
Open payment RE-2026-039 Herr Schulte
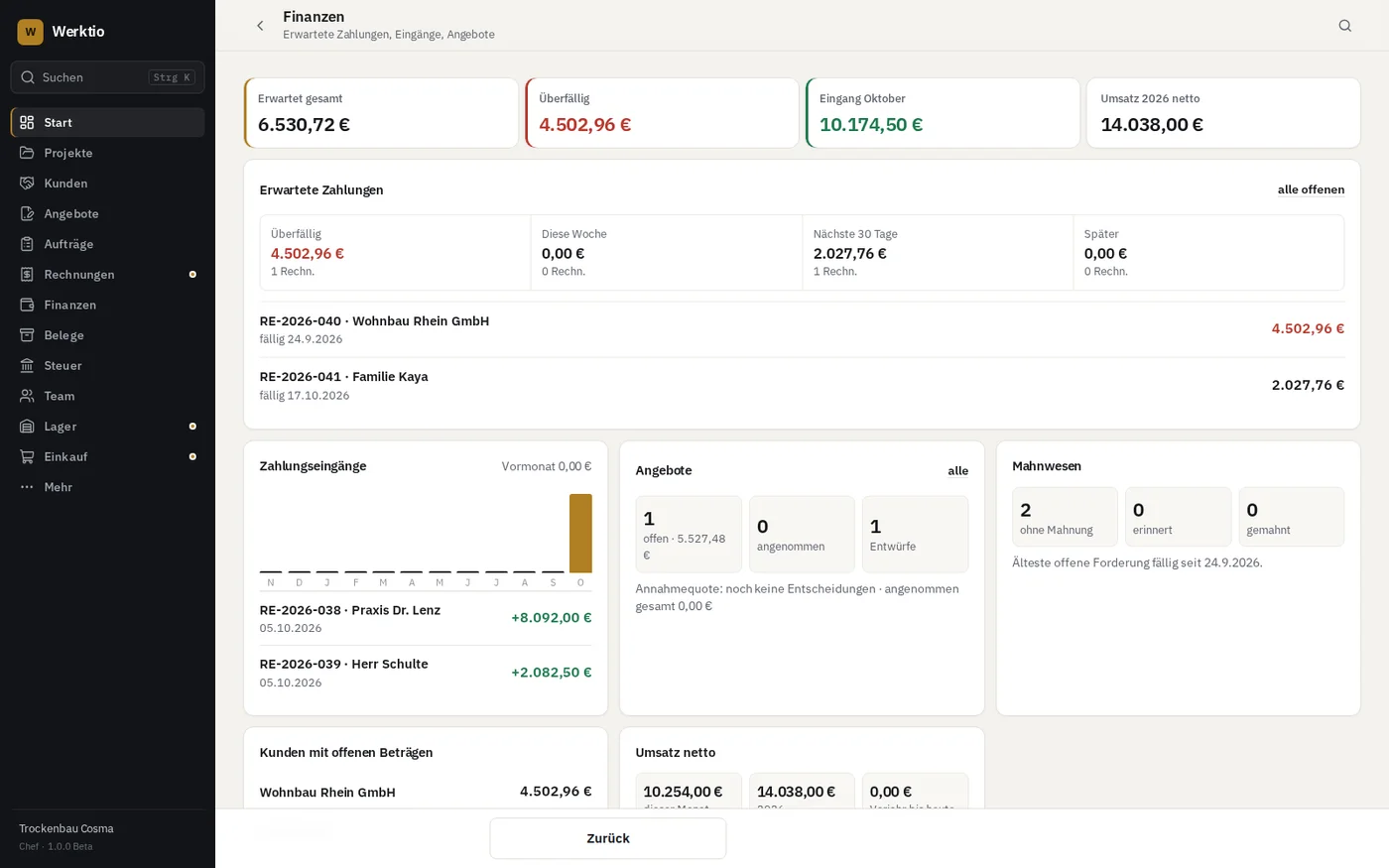(x=426, y=673)
